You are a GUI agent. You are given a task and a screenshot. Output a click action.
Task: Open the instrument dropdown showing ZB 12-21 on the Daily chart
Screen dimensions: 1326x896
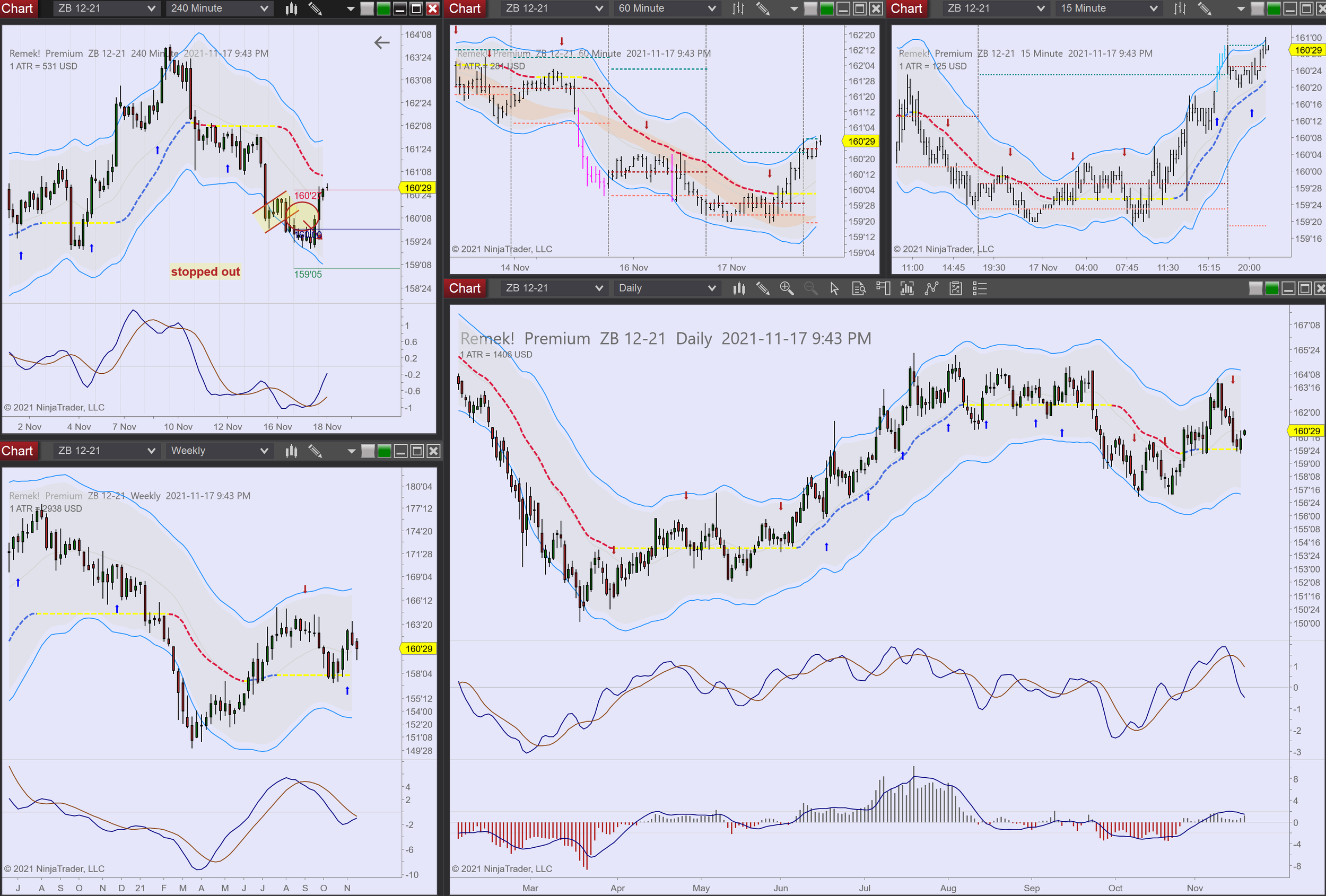point(552,288)
